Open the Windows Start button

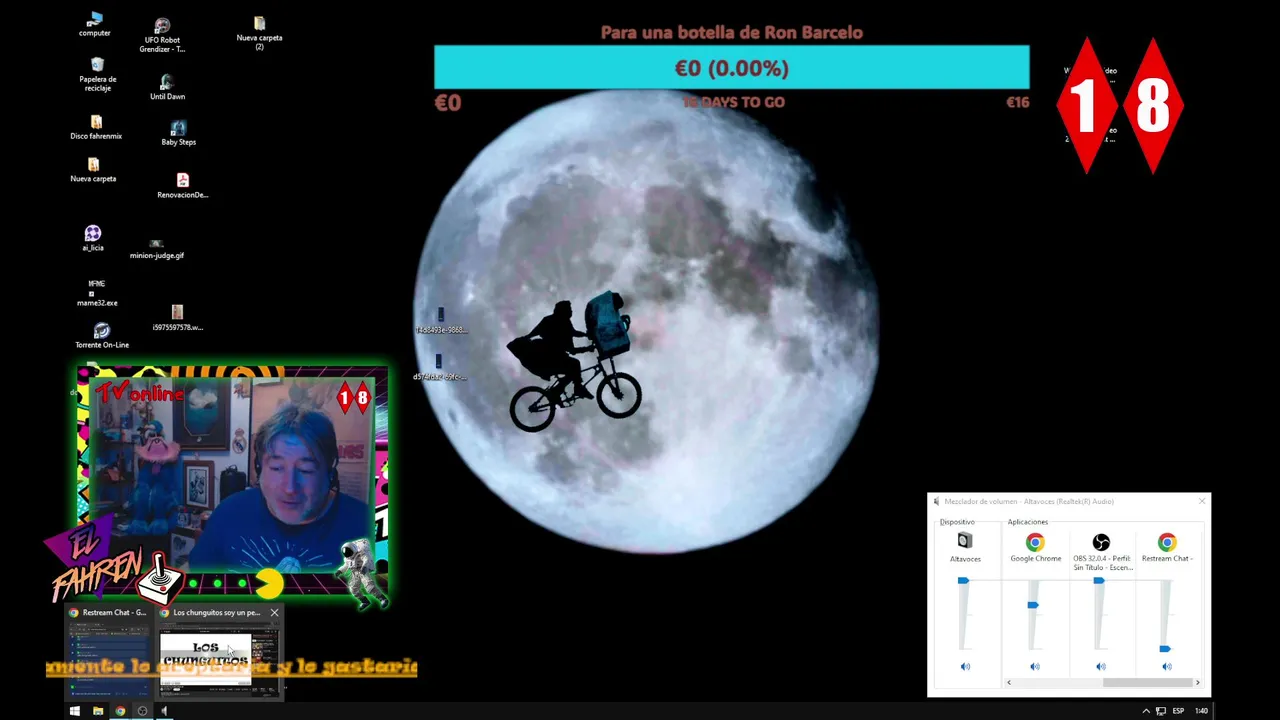[74, 711]
